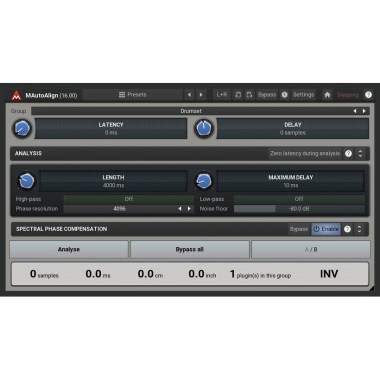Image resolution: width=380 pixels, height=380 pixels.
Task: Open help with top-right question icon
Action: coord(368,95)
